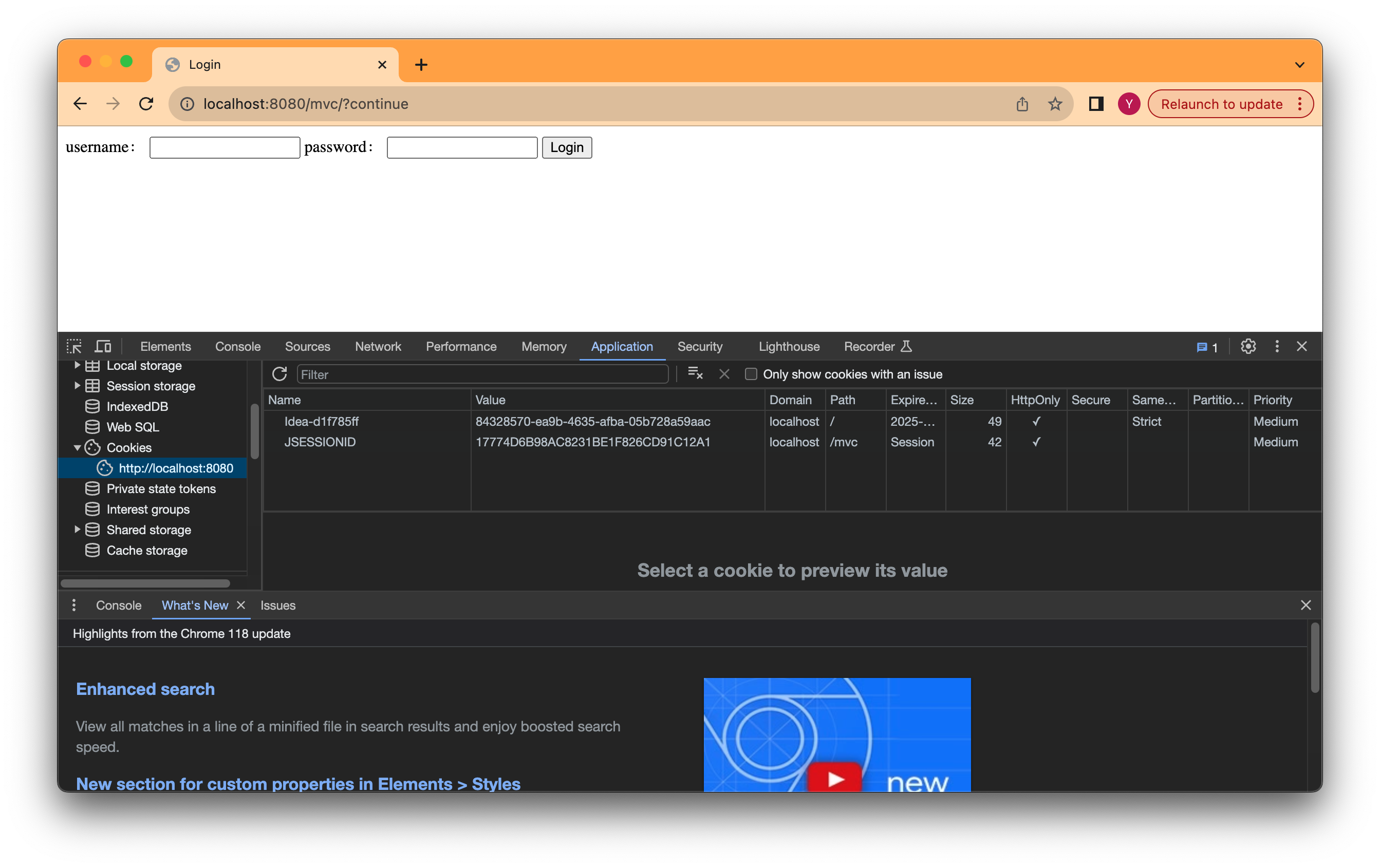Click the share icon in address bar

tap(1022, 104)
